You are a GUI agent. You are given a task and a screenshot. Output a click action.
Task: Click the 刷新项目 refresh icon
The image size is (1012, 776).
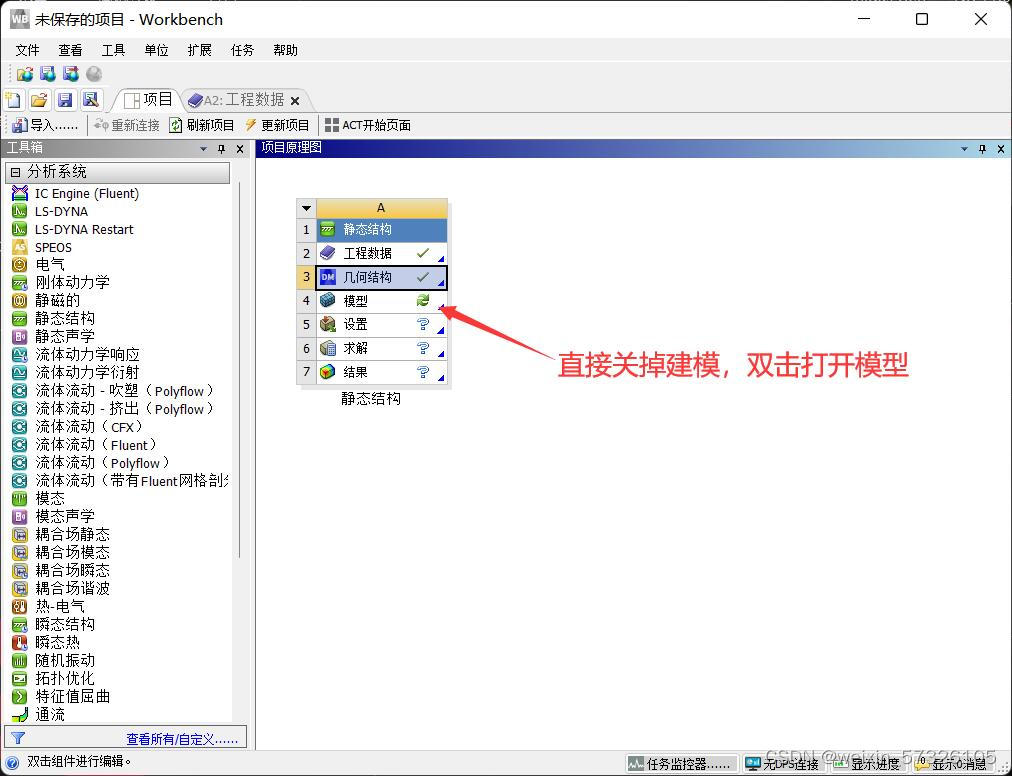(x=176, y=125)
